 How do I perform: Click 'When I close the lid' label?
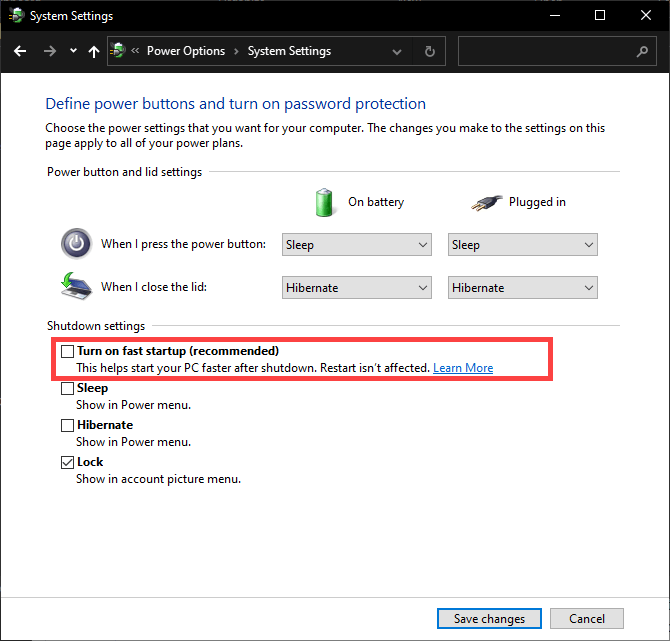coord(154,287)
